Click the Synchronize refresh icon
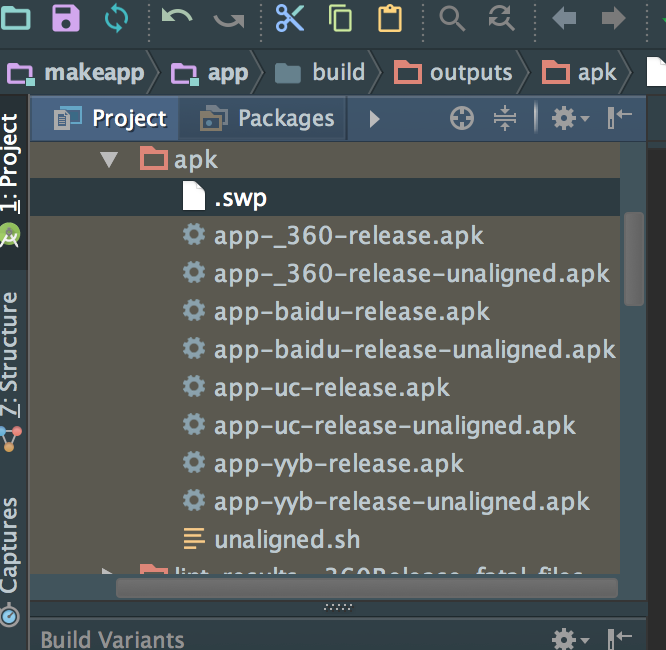Screen dimensions: 666x650 tap(117, 17)
